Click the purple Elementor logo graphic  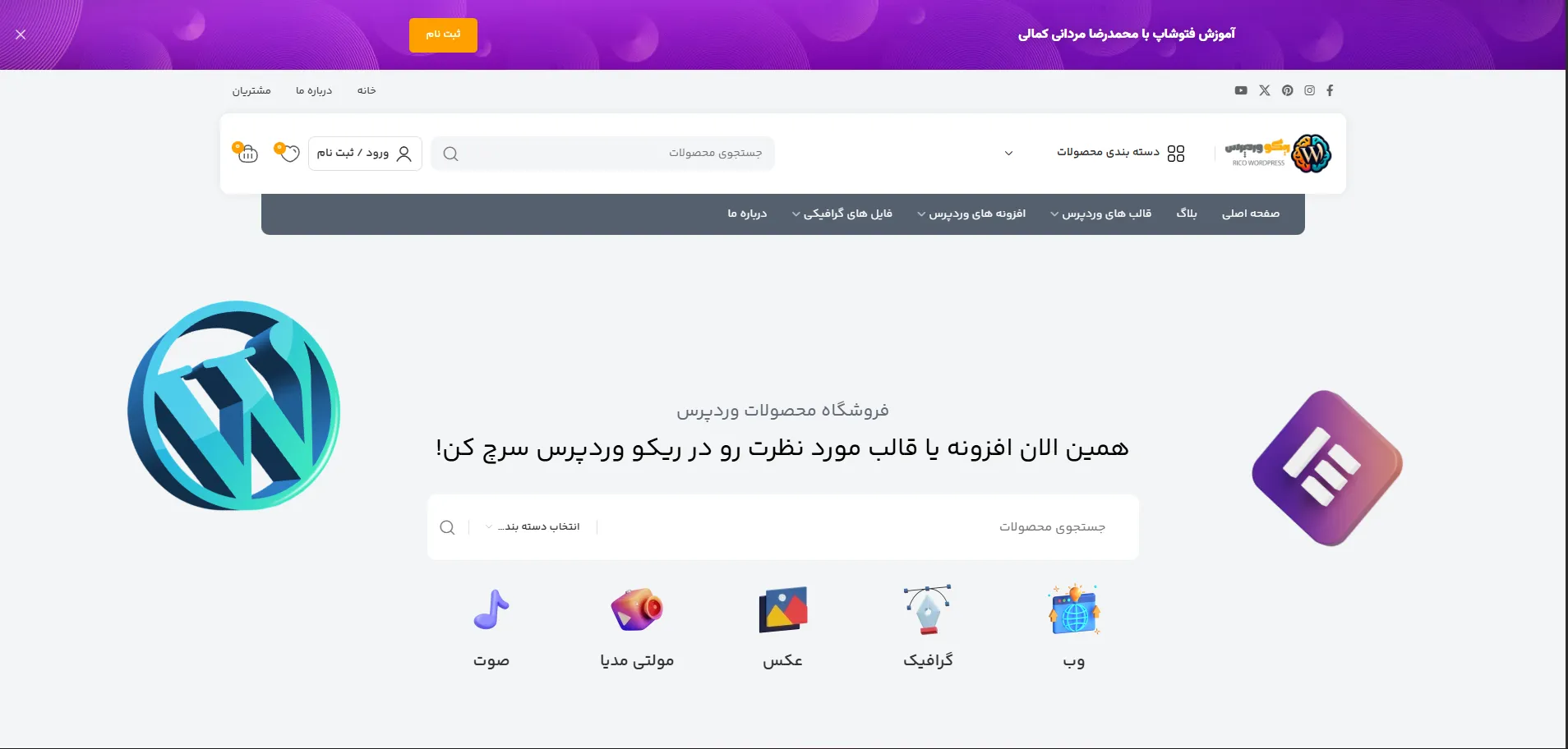(x=1327, y=468)
